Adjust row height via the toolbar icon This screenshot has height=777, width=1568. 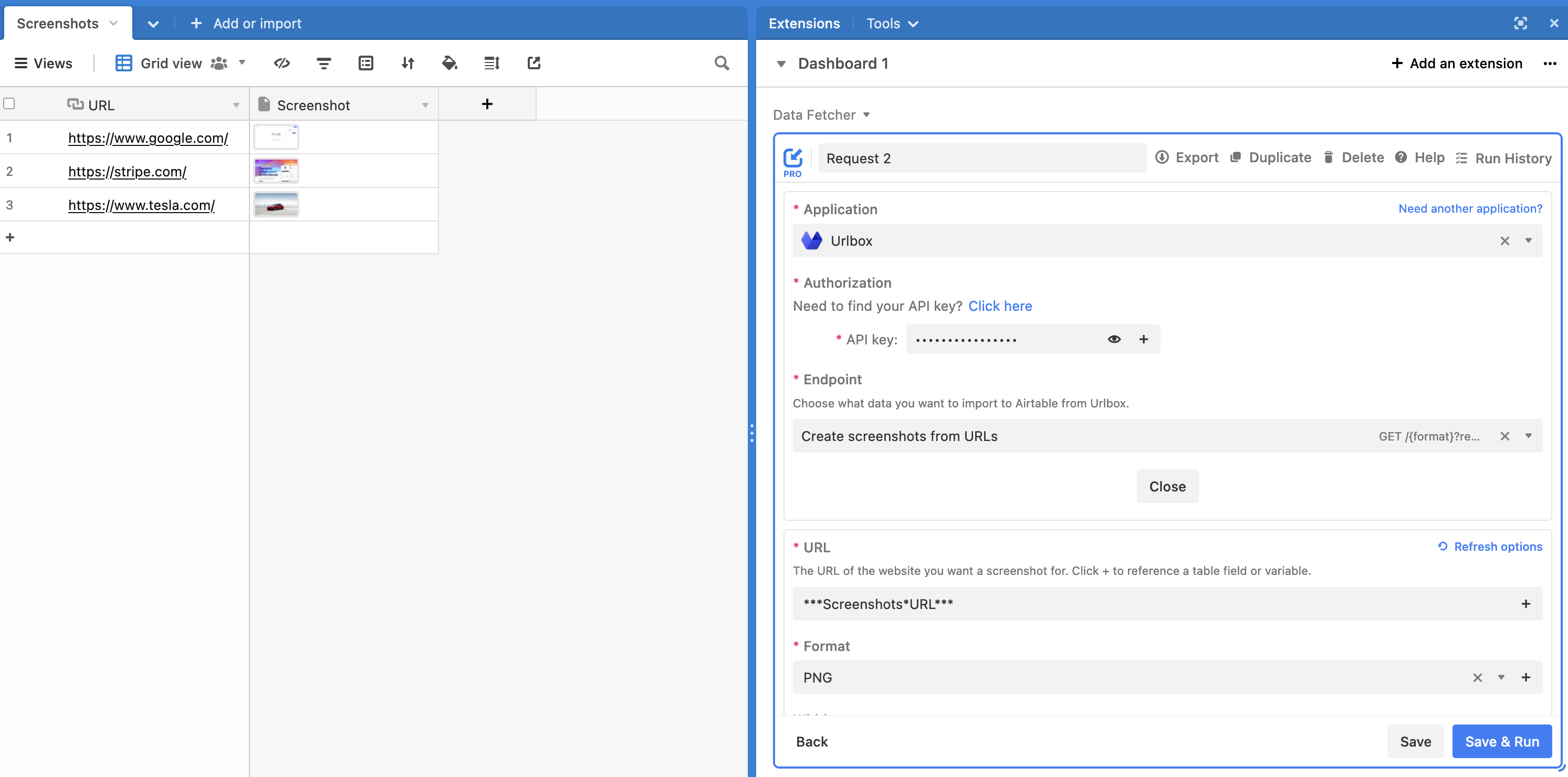click(492, 62)
